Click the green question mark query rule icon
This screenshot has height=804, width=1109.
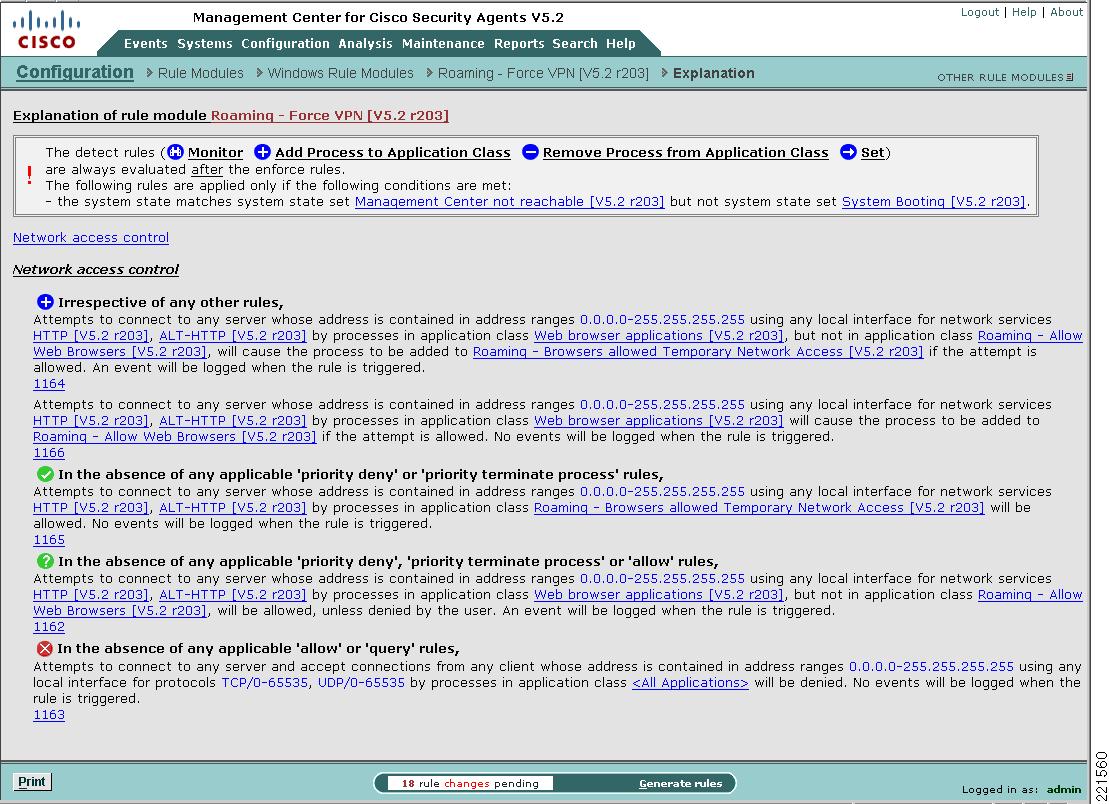pyautogui.click(x=45, y=561)
